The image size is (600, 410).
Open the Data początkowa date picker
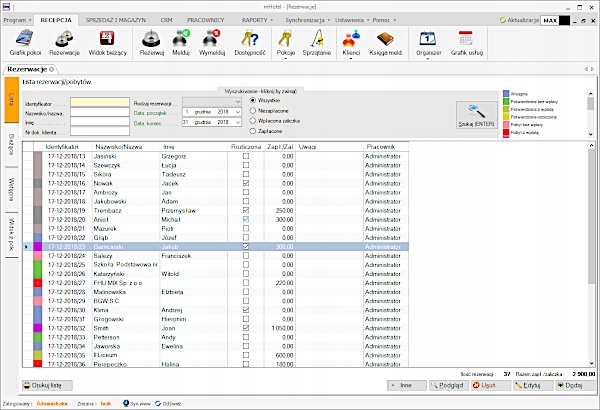pyautogui.click(x=236, y=112)
